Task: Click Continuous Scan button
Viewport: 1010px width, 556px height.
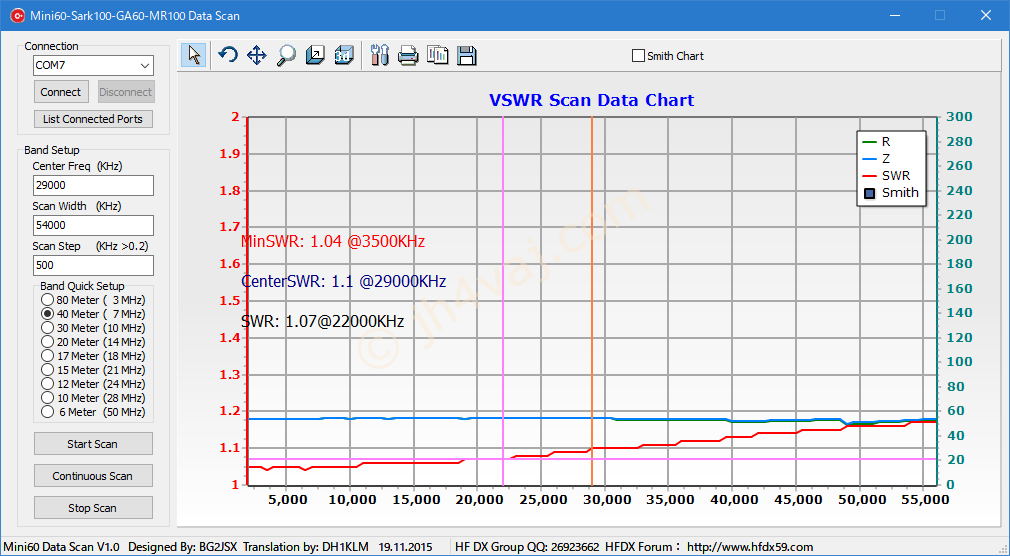Action: point(93,476)
